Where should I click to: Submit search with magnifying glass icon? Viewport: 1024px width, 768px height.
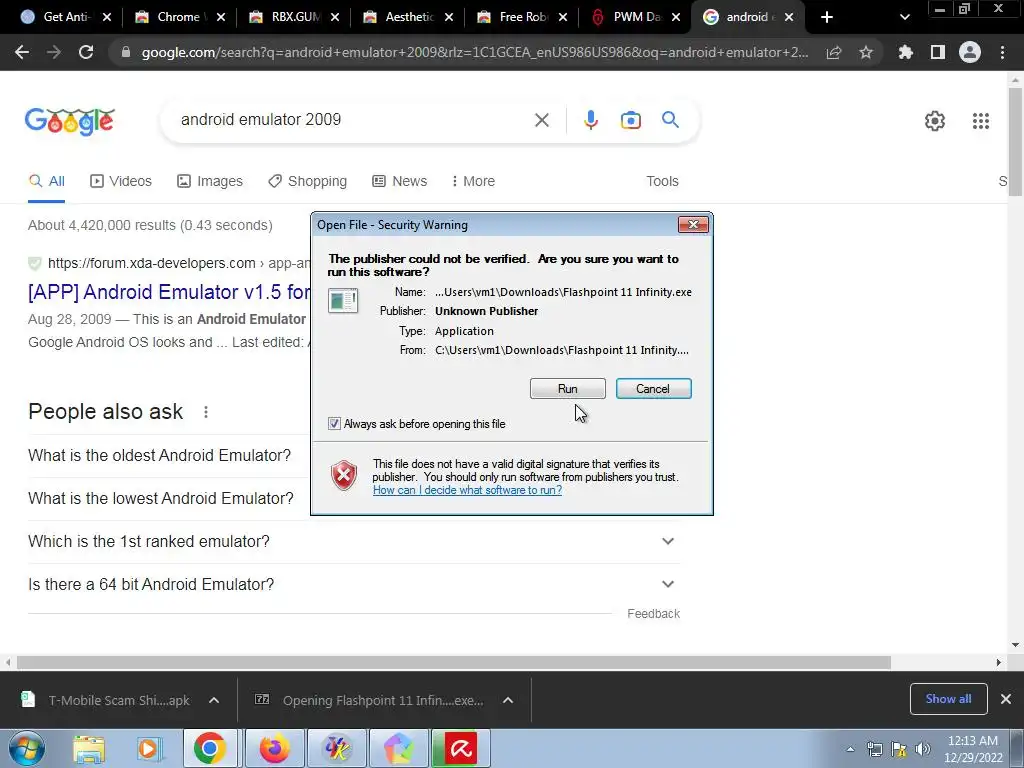click(x=670, y=120)
